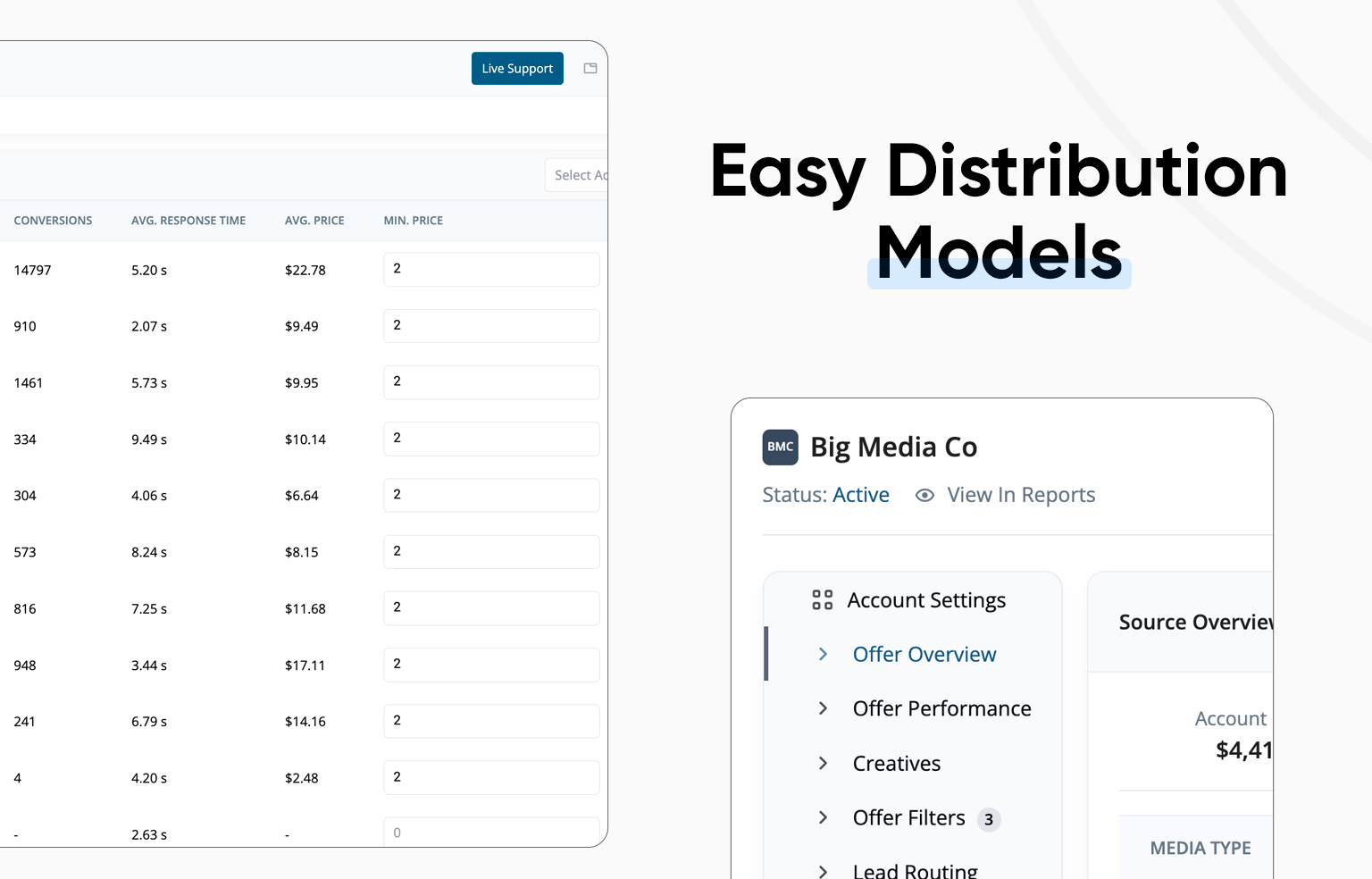This screenshot has height=879, width=1372.
Task: Expand the Creatives chevron
Action: tap(823, 763)
